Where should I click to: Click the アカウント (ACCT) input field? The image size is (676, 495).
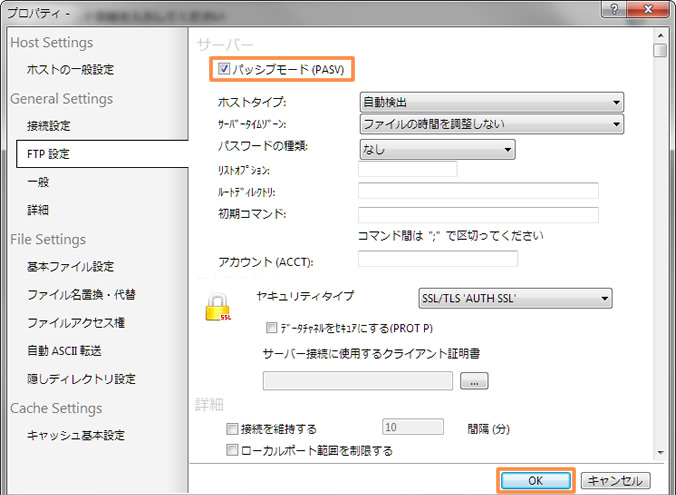coord(438,259)
